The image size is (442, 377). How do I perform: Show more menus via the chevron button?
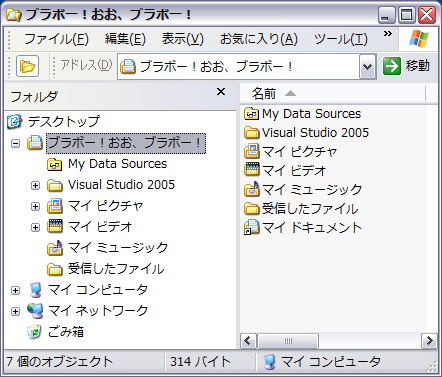387,34
